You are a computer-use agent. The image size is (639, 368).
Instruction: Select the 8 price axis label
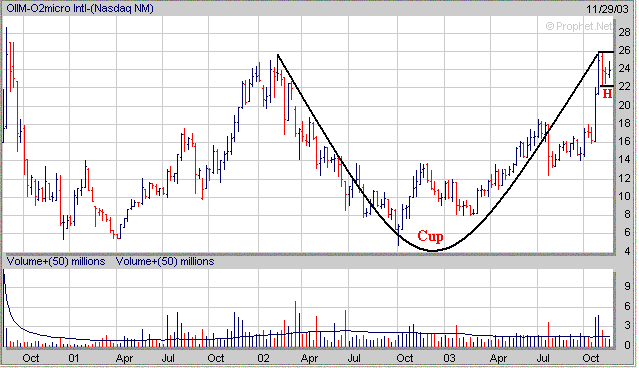point(627,214)
